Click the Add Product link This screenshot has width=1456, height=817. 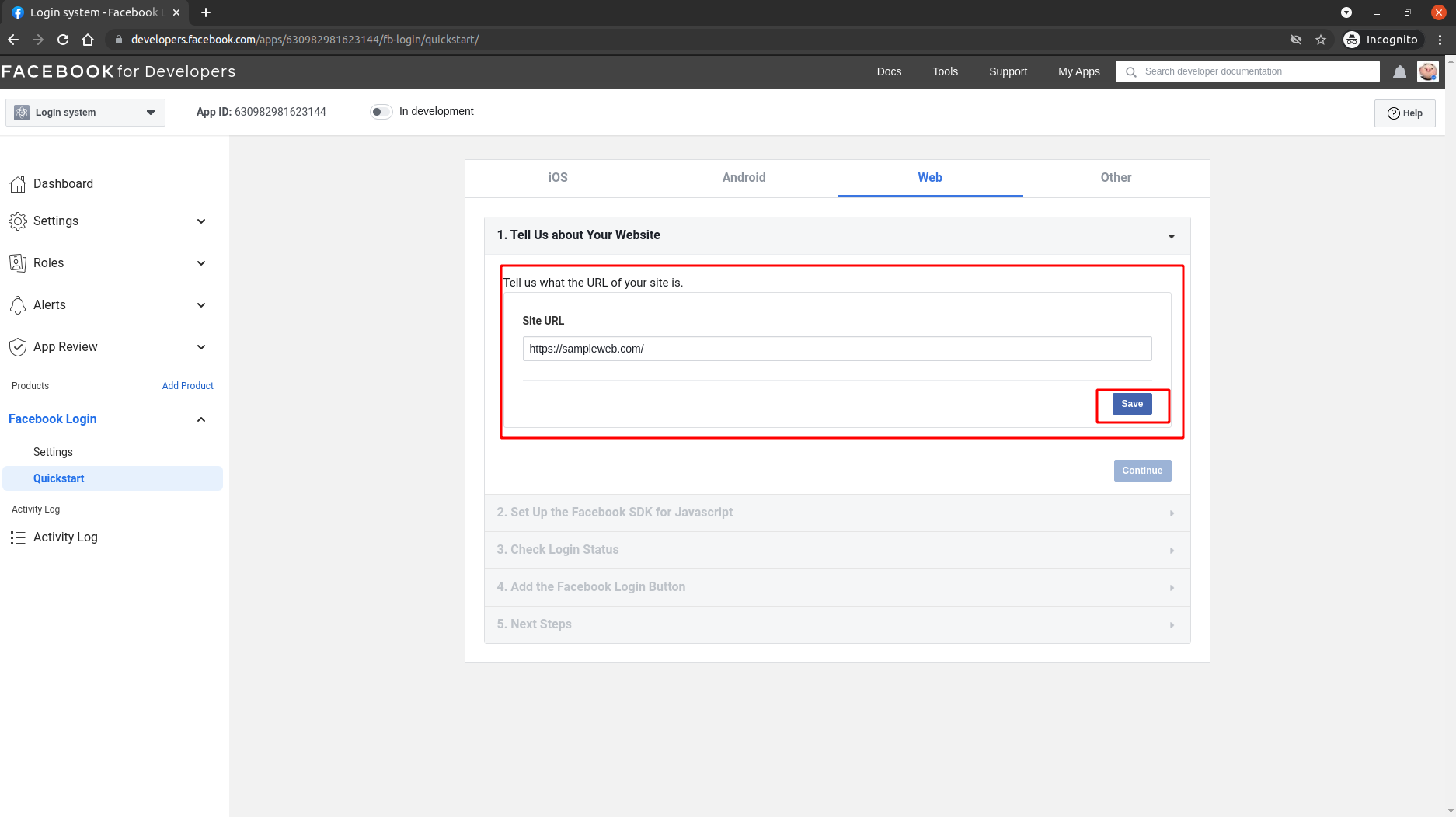pyautogui.click(x=187, y=386)
